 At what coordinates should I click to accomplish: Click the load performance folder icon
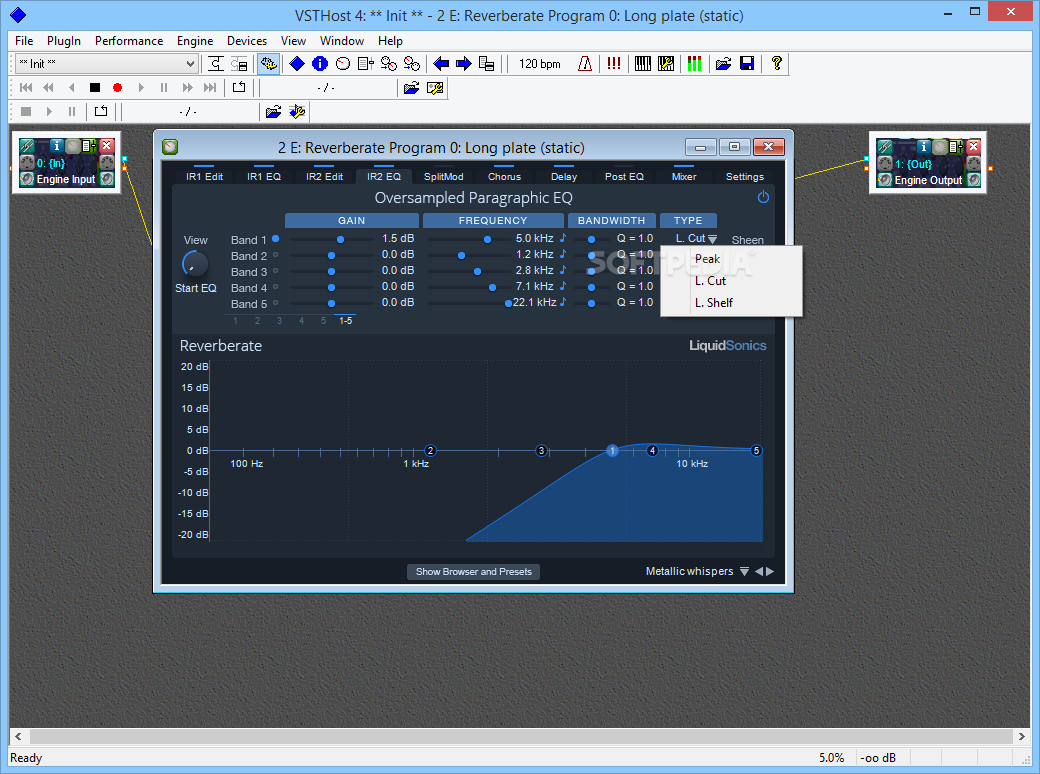point(724,64)
